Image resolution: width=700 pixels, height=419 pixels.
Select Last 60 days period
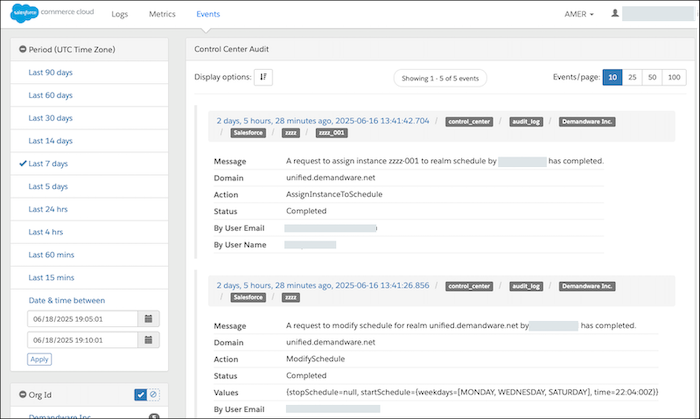click(x=50, y=95)
